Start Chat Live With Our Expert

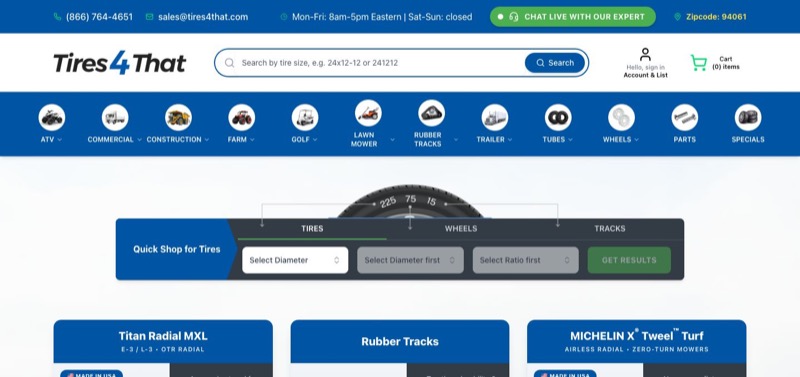(x=572, y=17)
